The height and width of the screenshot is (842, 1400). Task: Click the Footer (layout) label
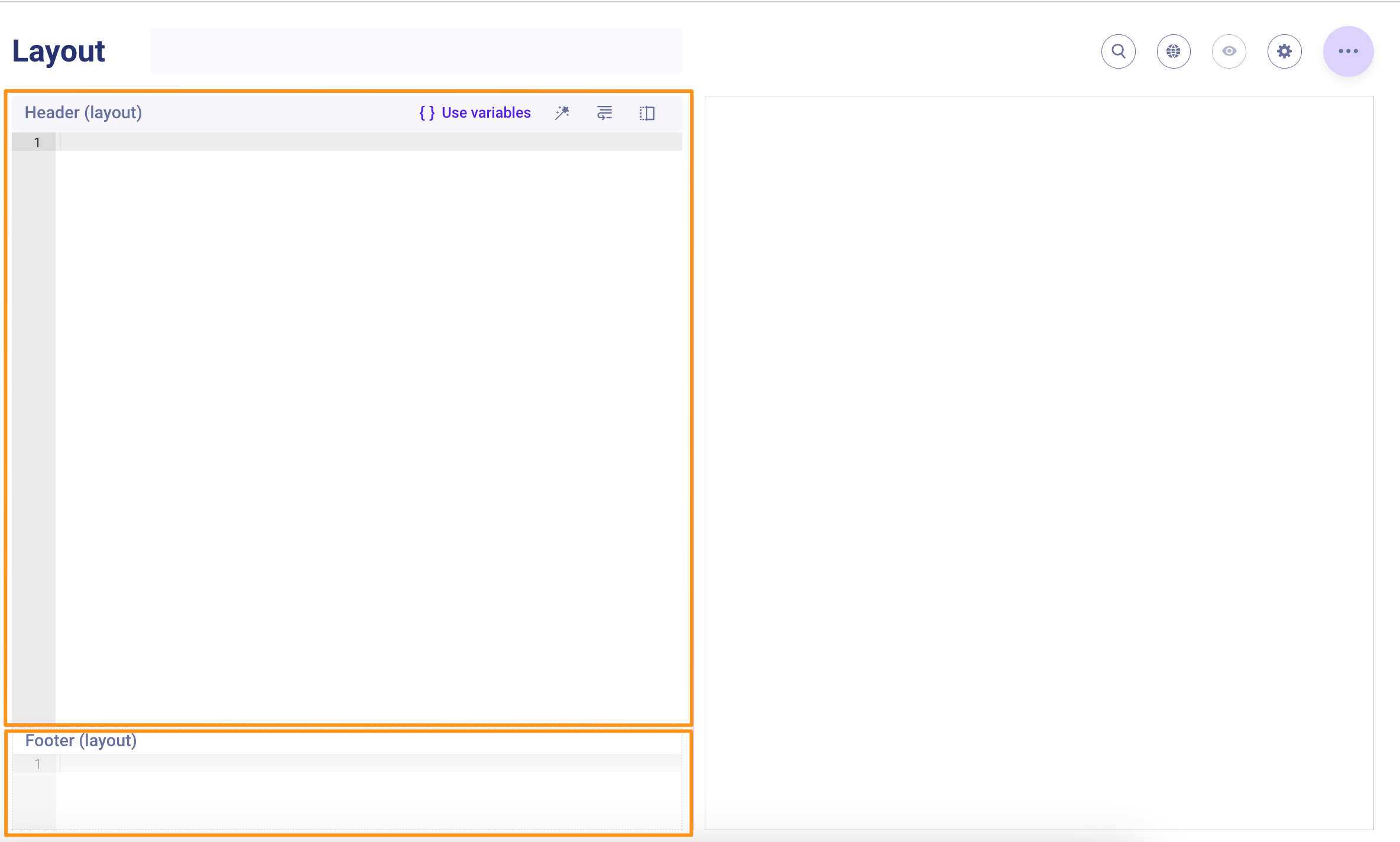coord(81,740)
